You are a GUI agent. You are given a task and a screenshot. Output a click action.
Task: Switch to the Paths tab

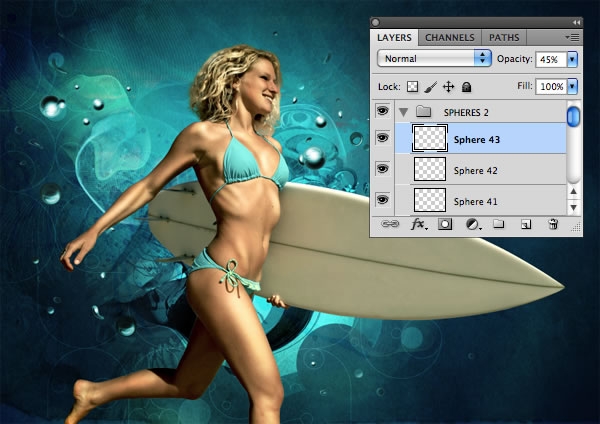pyautogui.click(x=504, y=38)
